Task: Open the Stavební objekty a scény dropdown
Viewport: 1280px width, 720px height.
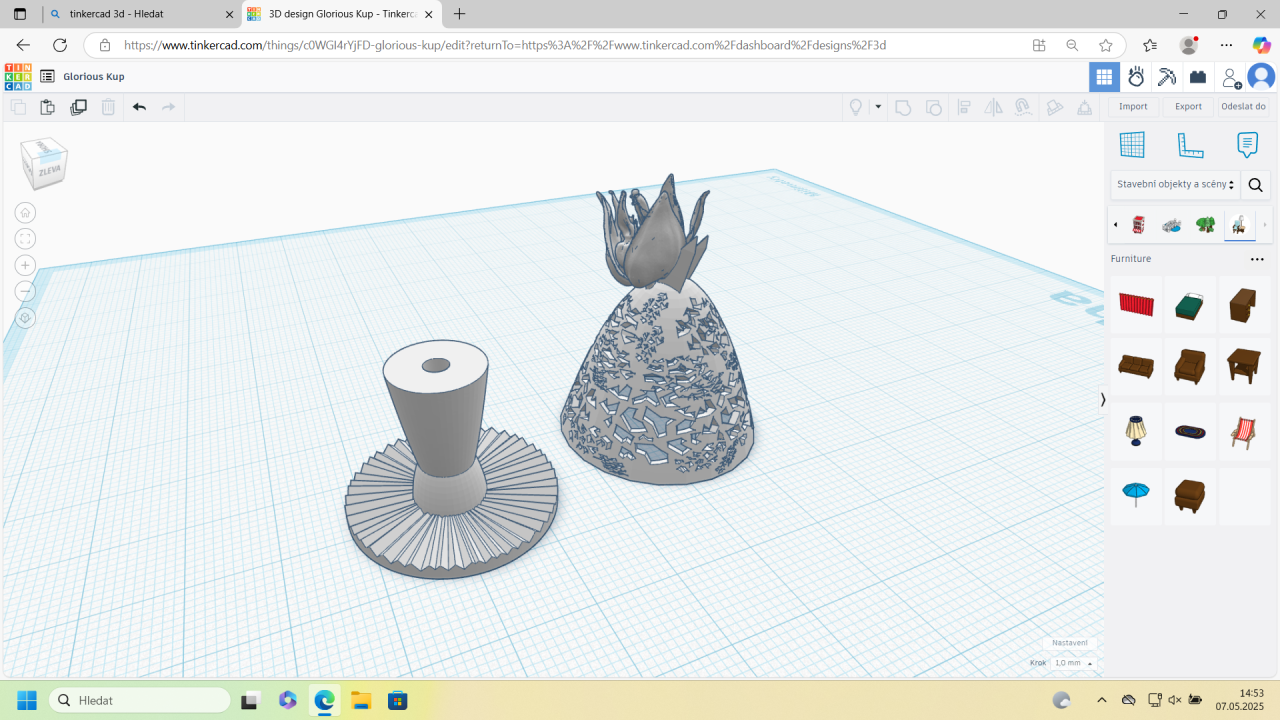Action: [1175, 184]
